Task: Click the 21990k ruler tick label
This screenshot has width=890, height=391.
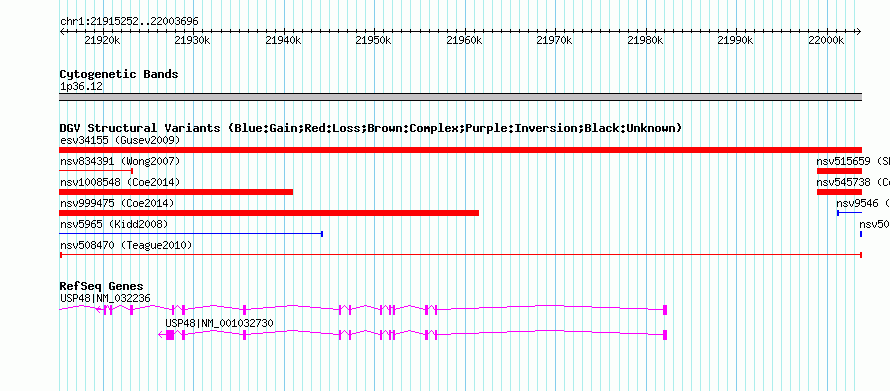Action: point(736,41)
